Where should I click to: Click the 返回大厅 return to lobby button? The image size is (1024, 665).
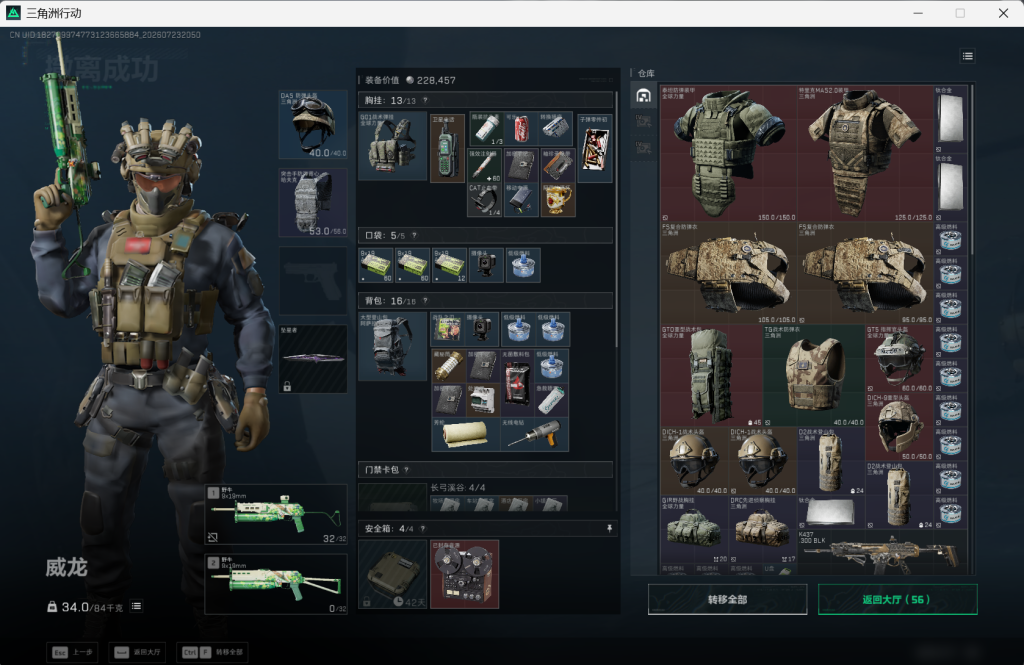click(x=897, y=600)
